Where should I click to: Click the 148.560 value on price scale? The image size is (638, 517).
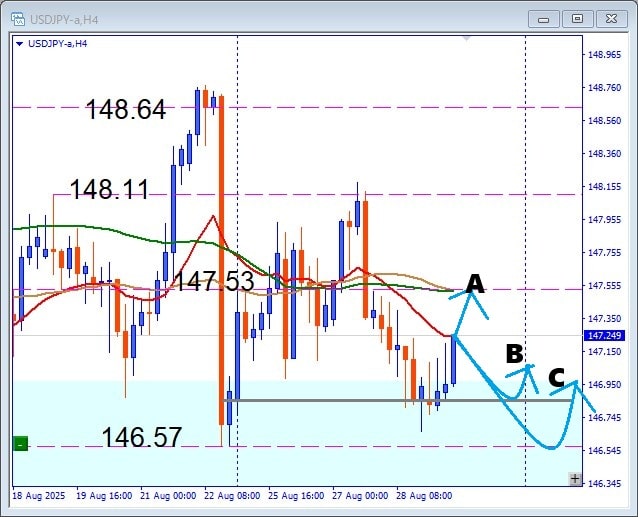[x=605, y=120]
